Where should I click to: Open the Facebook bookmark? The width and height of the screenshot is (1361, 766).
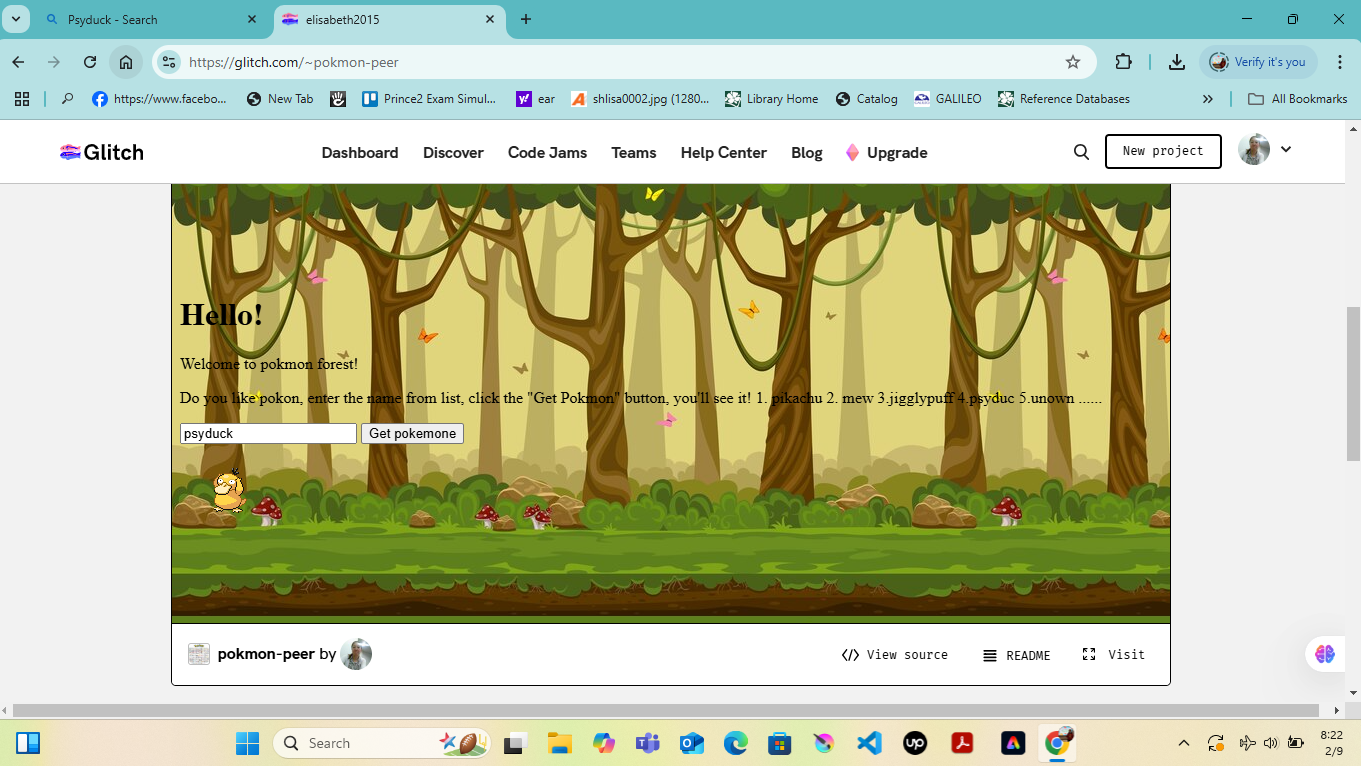(x=160, y=99)
